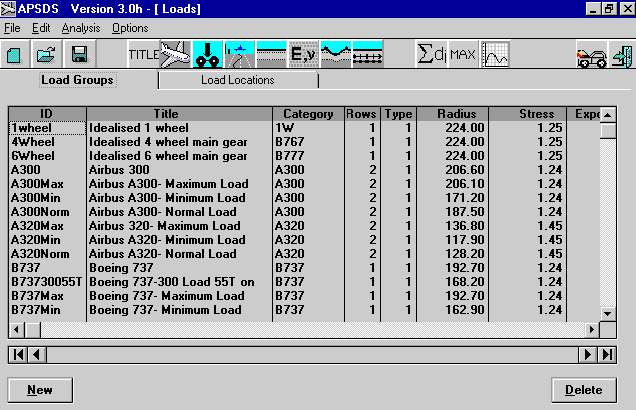
Task: Open the E,v material properties icon
Action: (303, 54)
